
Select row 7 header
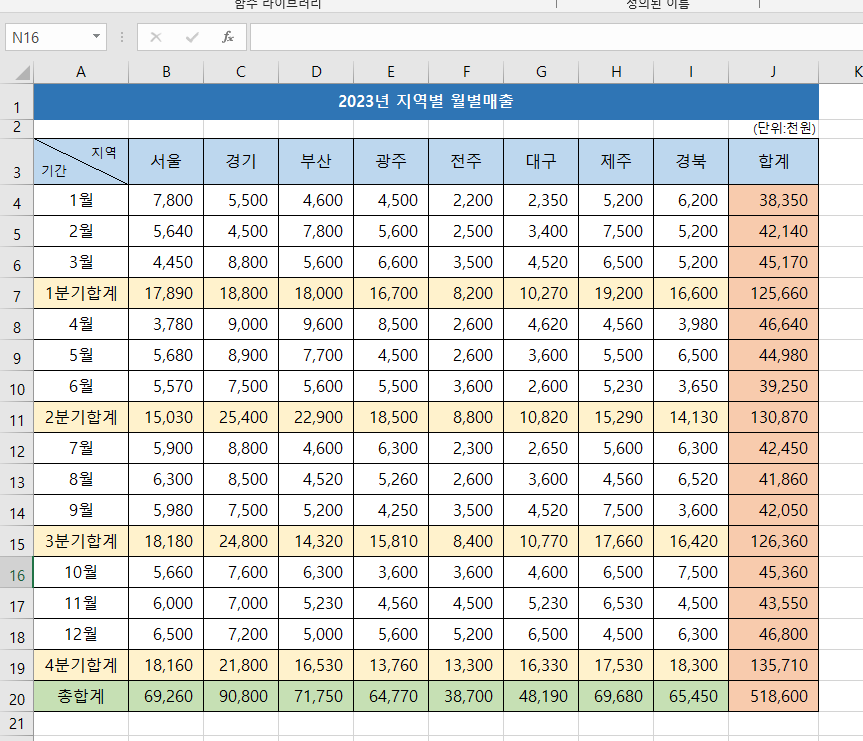click(17, 293)
